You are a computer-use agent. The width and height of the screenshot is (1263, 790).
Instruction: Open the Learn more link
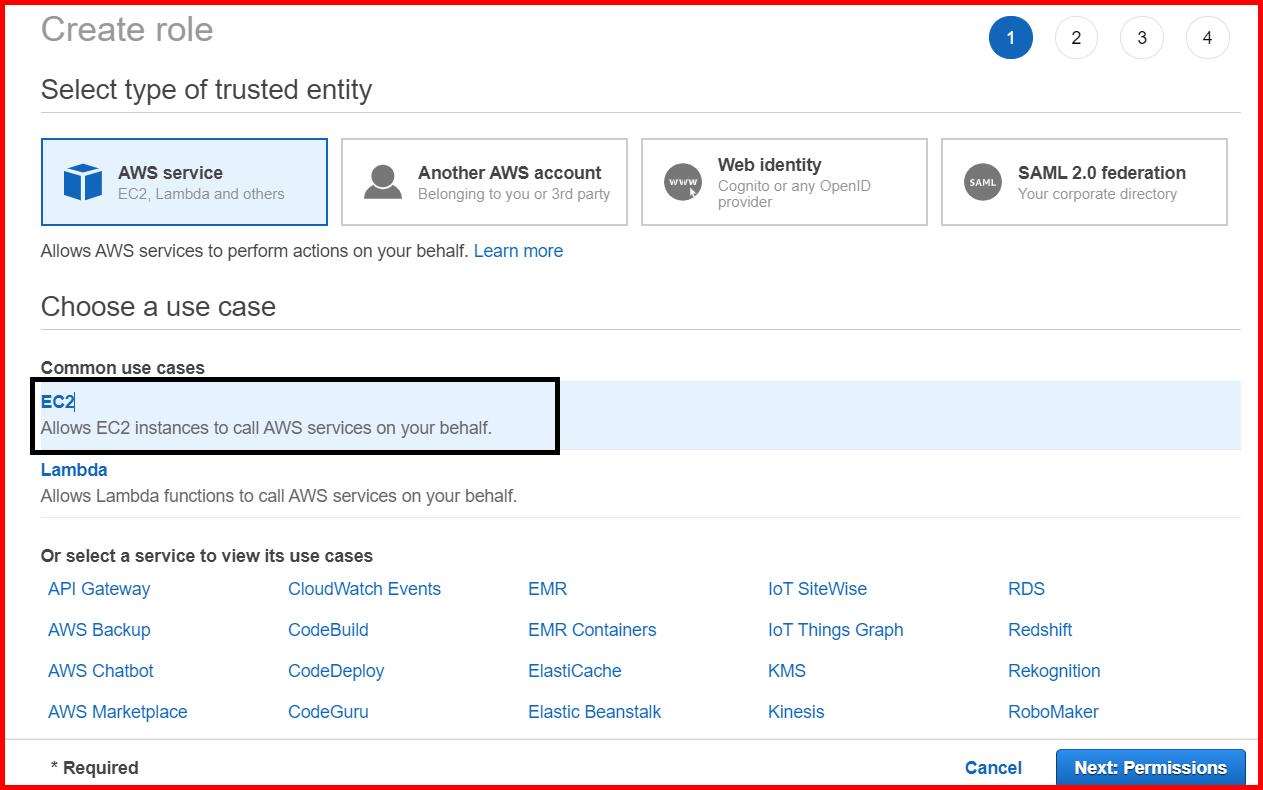pyautogui.click(x=518, y=251)
